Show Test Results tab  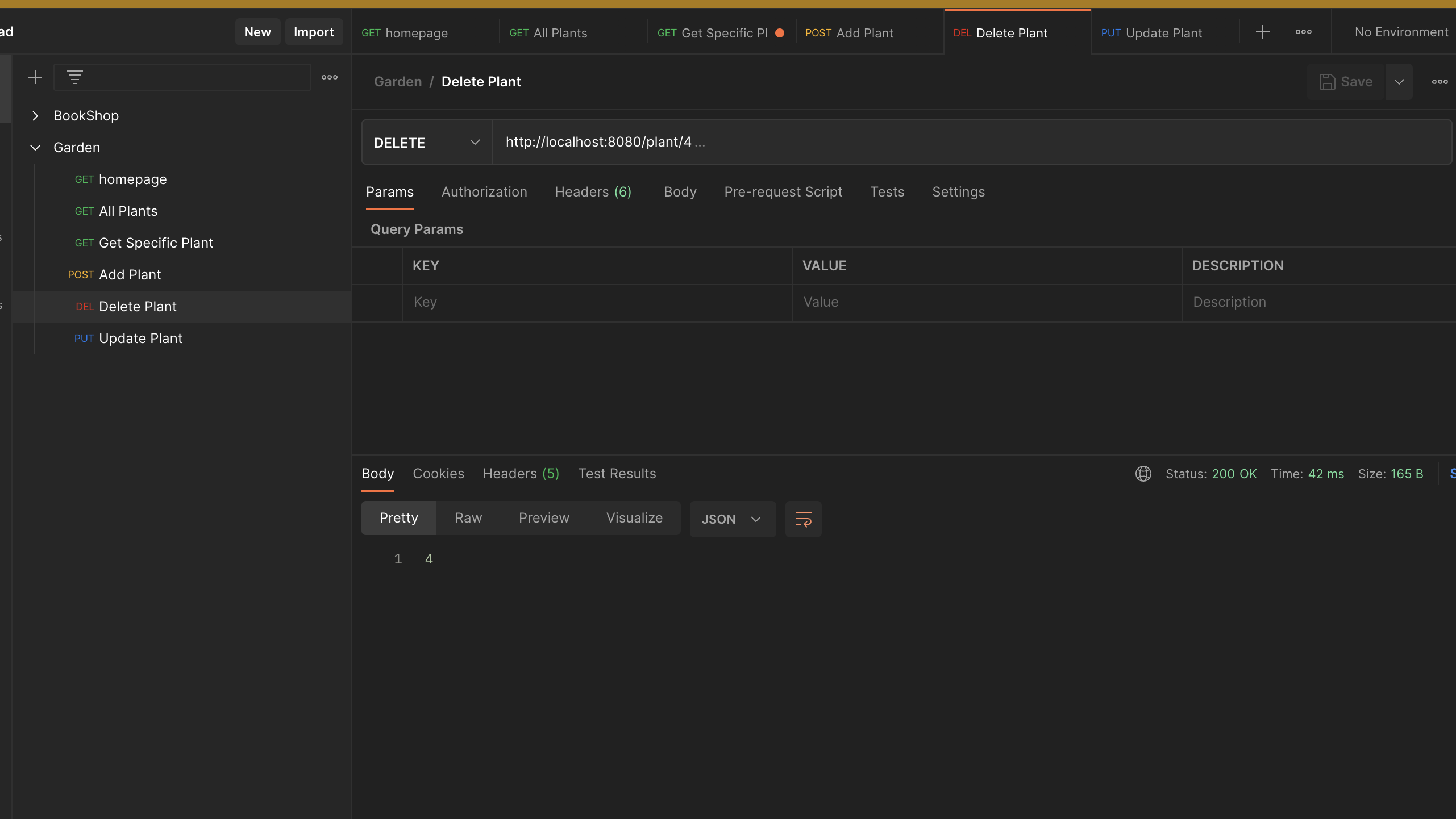(617, 474)
